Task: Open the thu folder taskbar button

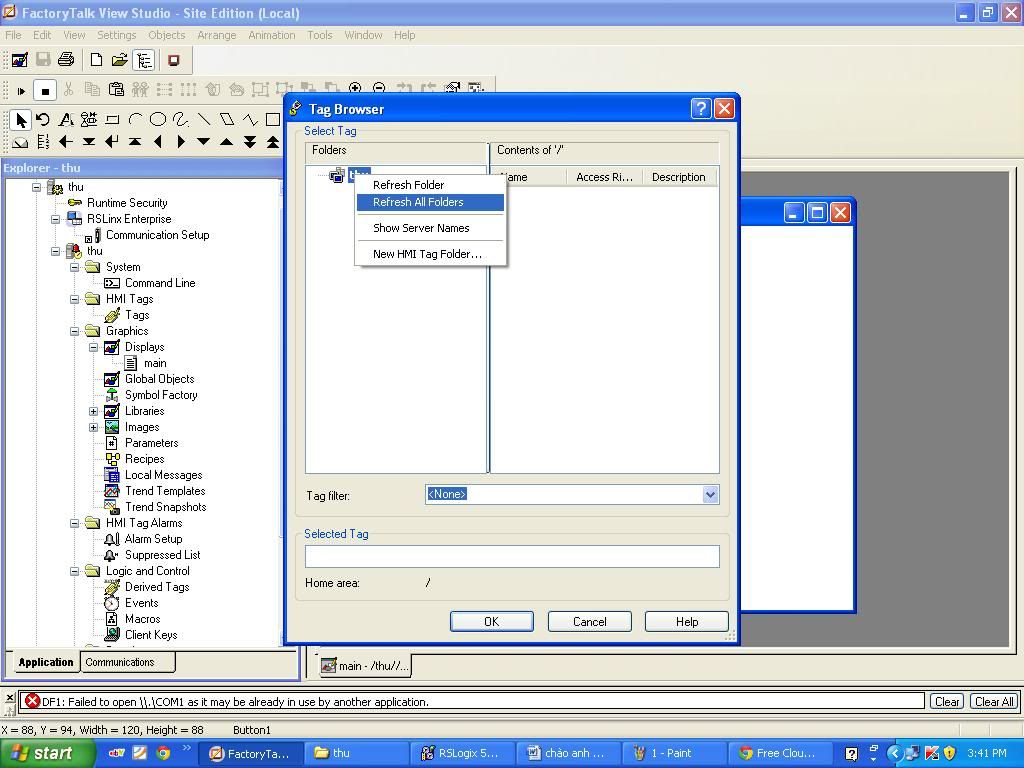Action: coord(358,754)
